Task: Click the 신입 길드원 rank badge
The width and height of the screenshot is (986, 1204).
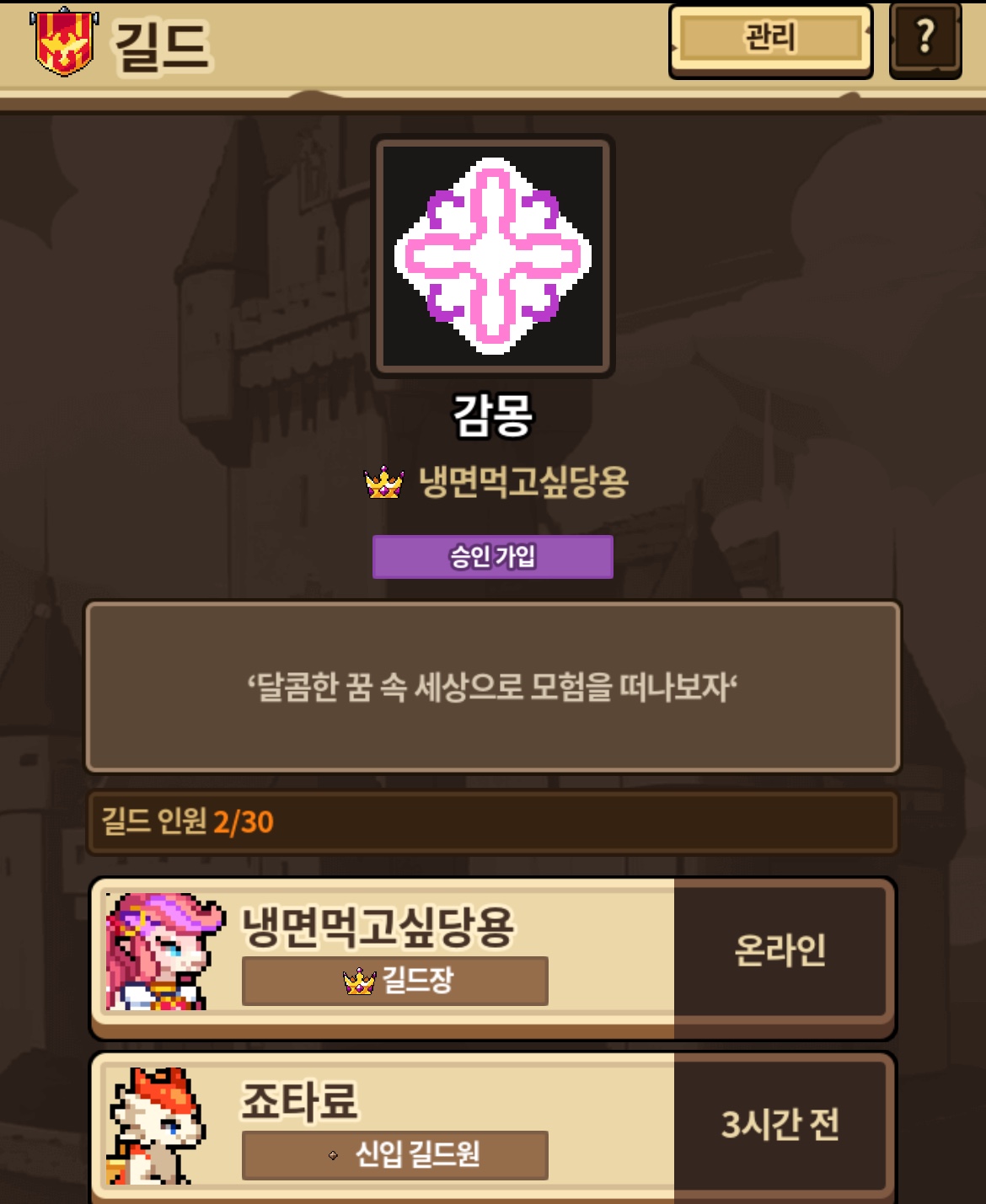Action: [395, 1155]
